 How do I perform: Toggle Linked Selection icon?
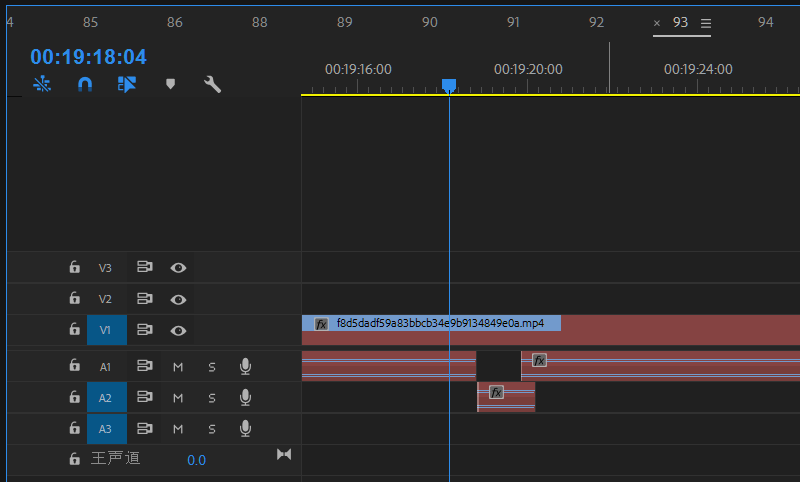pos(127,85)
